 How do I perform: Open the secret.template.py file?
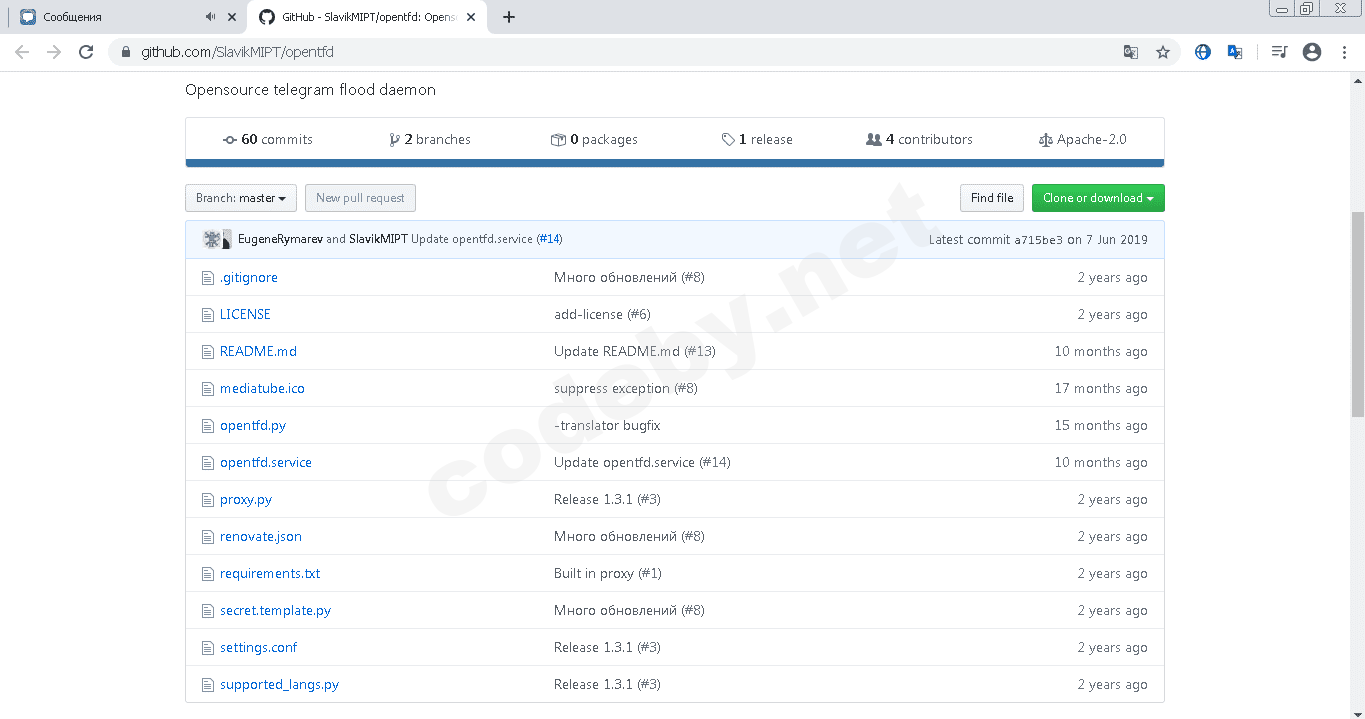(x=275, y=611)
